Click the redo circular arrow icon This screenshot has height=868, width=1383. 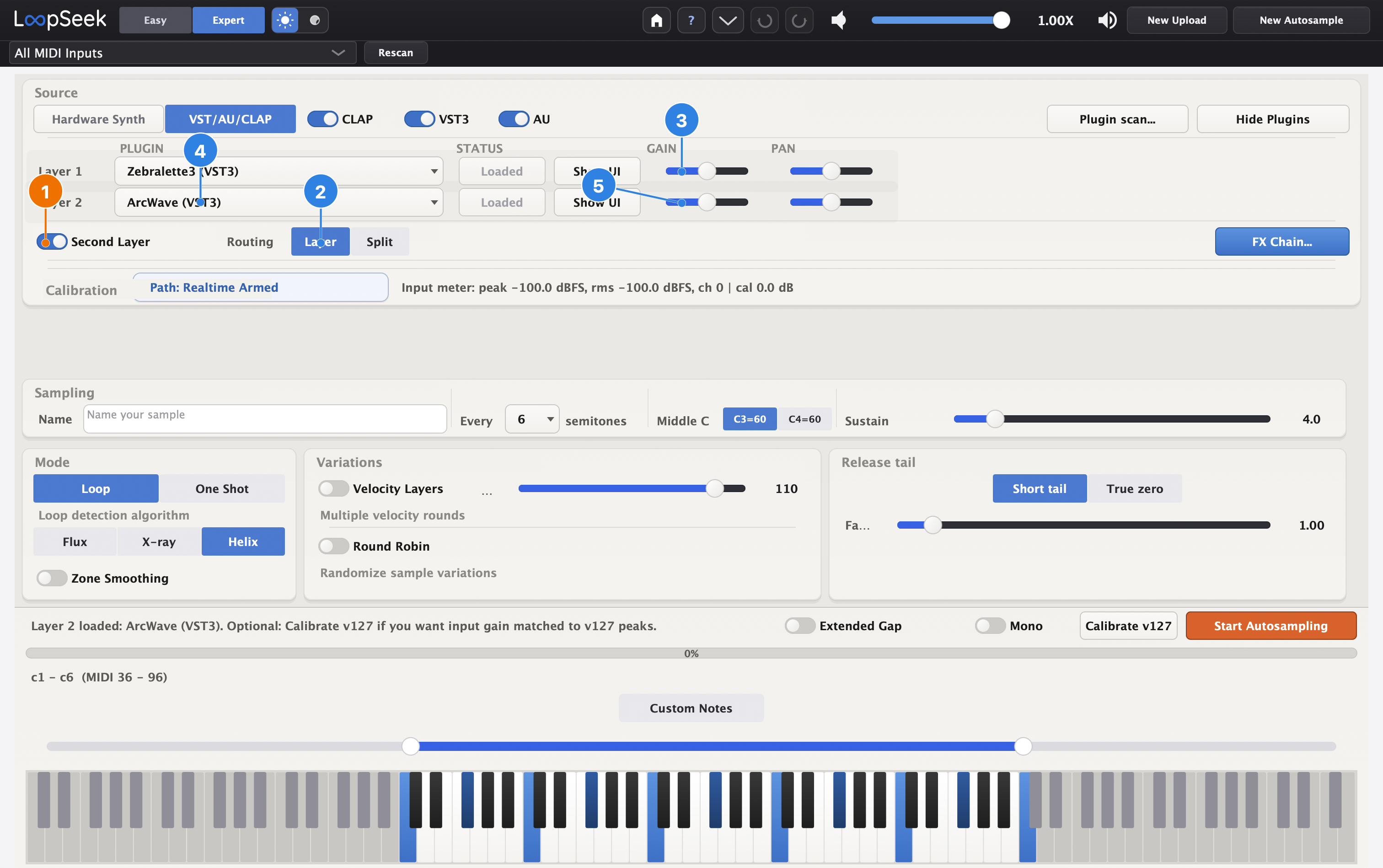(x=799, y=21)
